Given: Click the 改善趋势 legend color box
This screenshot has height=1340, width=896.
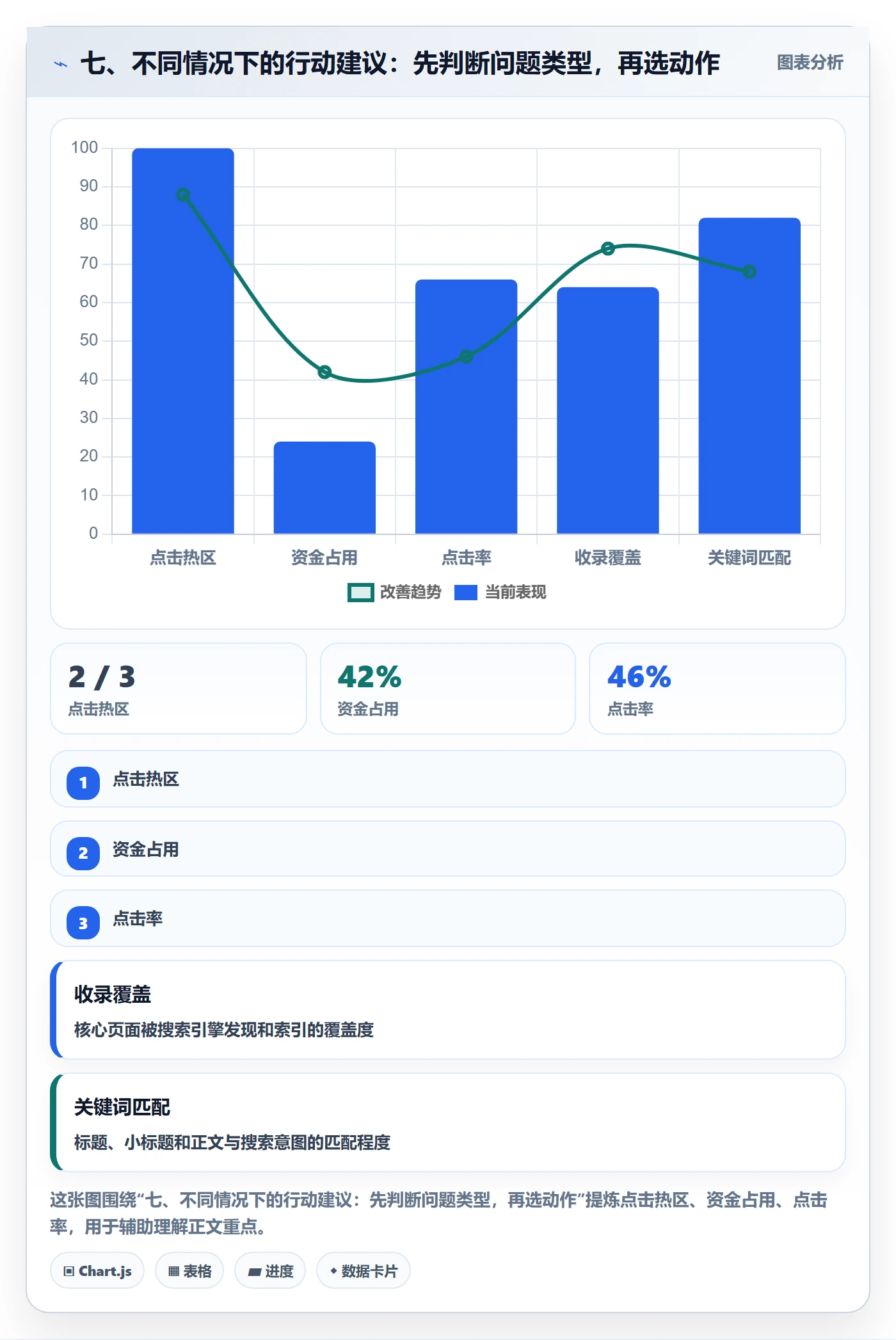Looking at the screenshot, I should coord(361,593).
